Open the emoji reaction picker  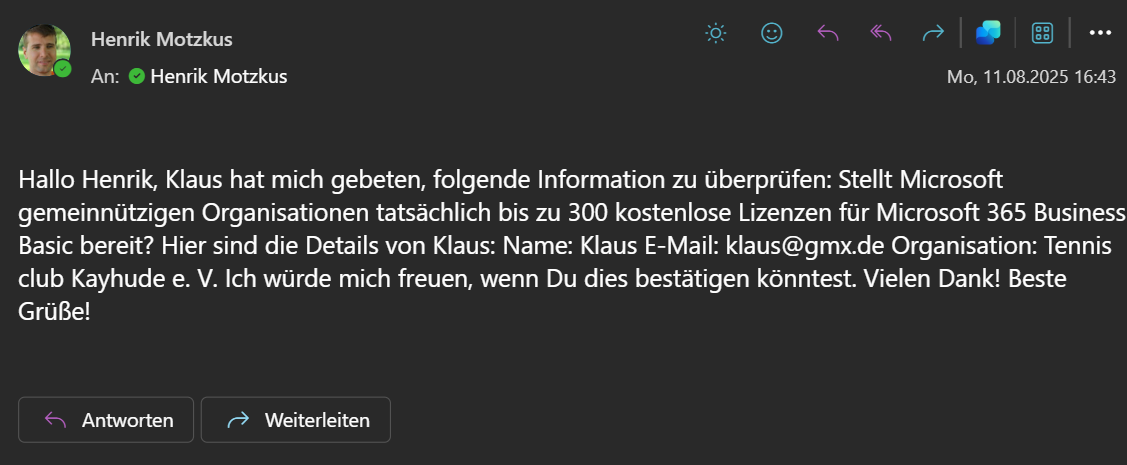coord(771,33)
